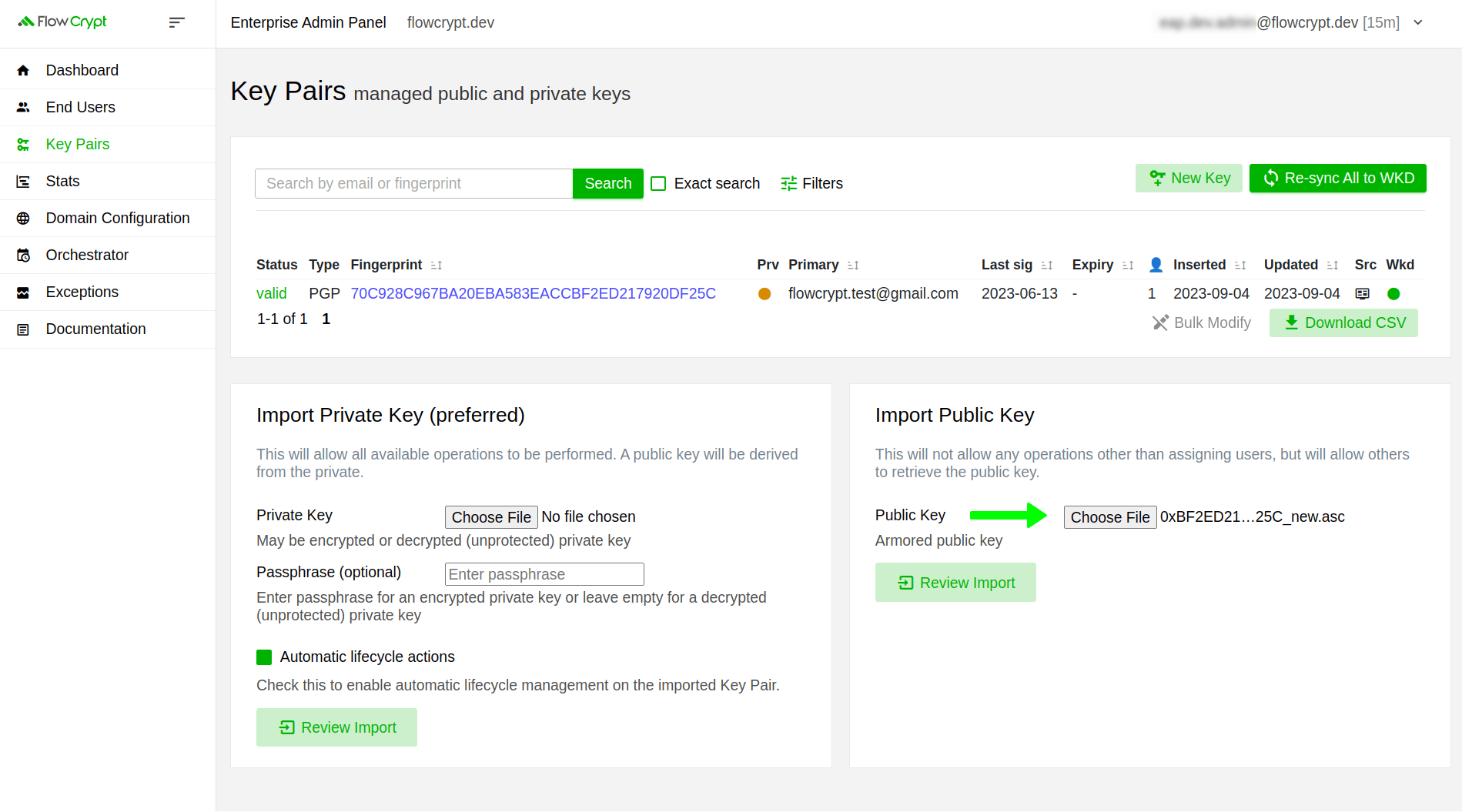Collapse the sidebar with the hamburger menu icon
The width and height of the screenshot is (1462, 812).
click(x=176, y=22)
